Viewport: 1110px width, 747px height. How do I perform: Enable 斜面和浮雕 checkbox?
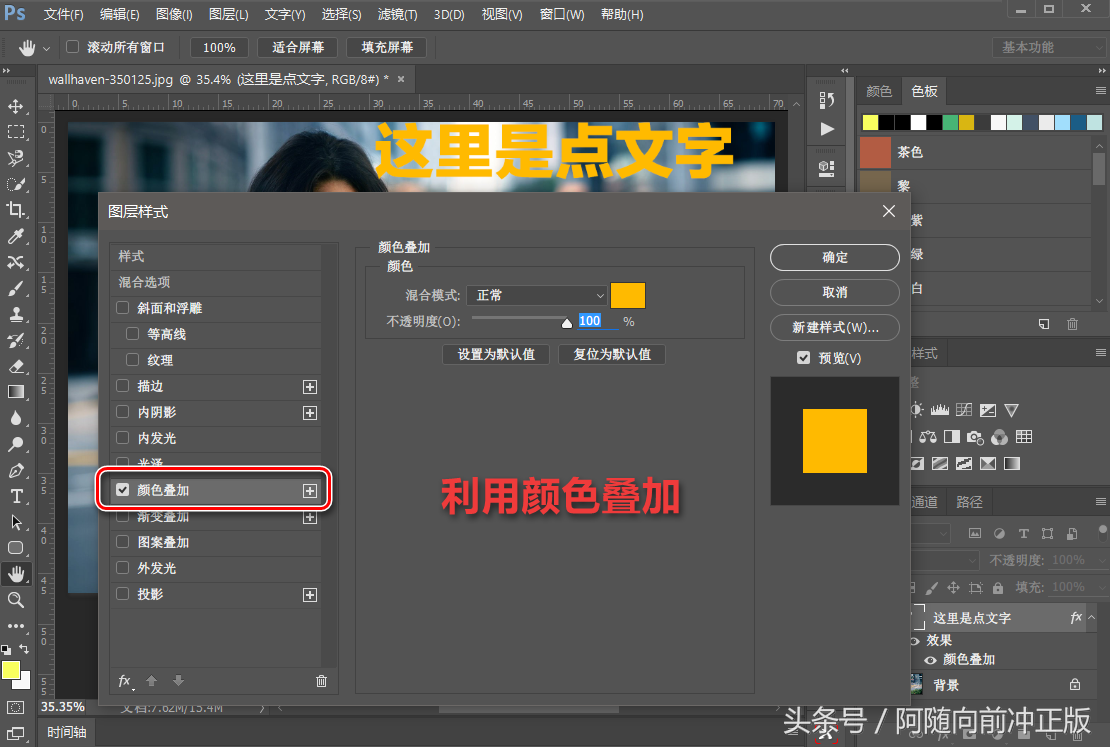(x=122, y=308)
